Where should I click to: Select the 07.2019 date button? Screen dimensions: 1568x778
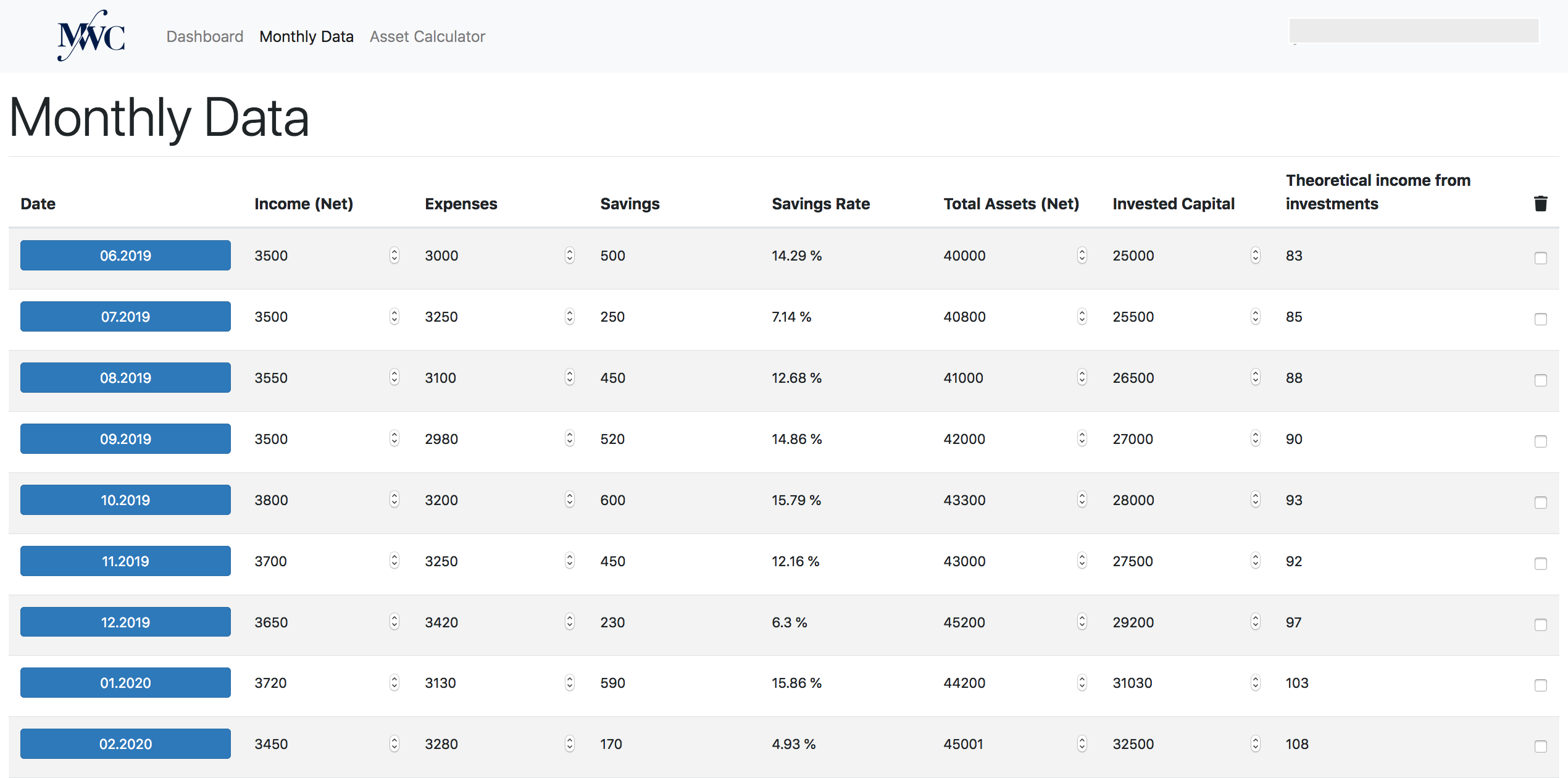pos(125,316)
